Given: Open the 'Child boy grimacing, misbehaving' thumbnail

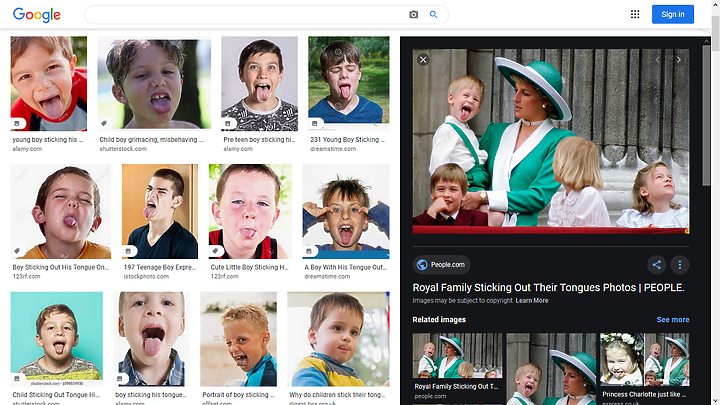Looking at the screenshot, I should 154,84.
